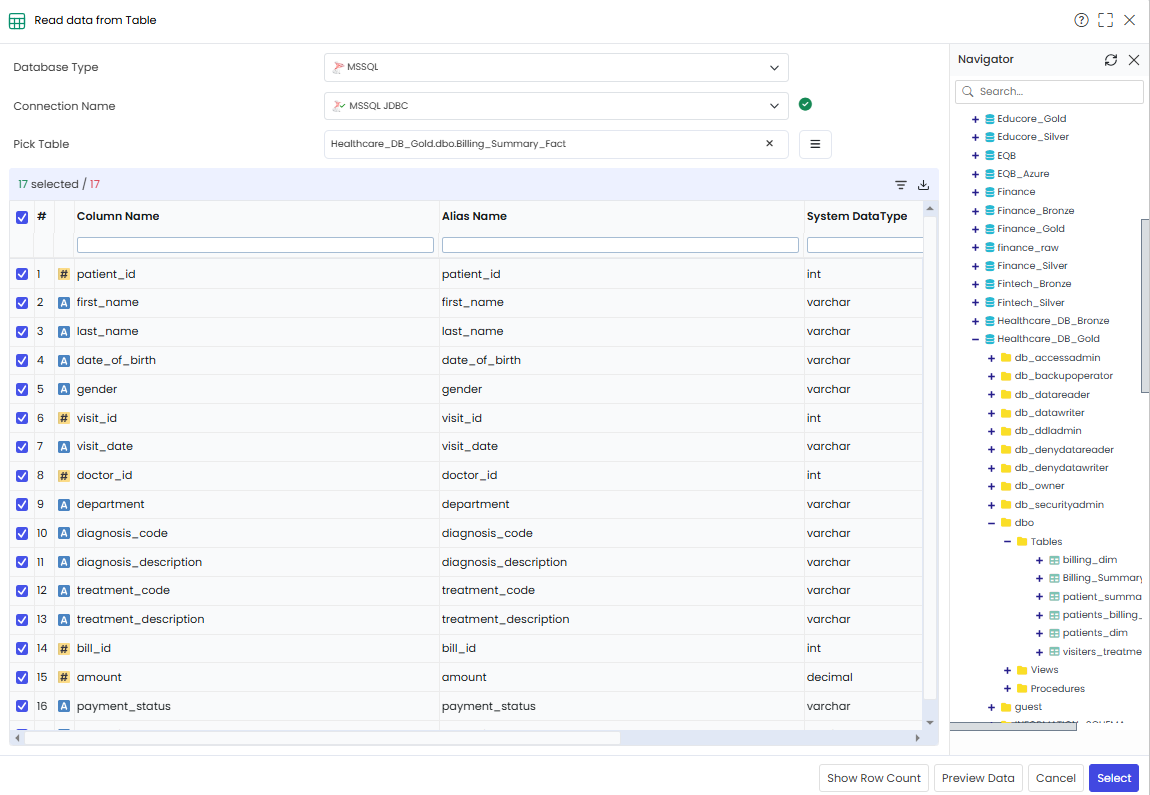Refresh the Navigator tree
Image resolution: width=1150 pixels, height=795 pixels.
1110,60
